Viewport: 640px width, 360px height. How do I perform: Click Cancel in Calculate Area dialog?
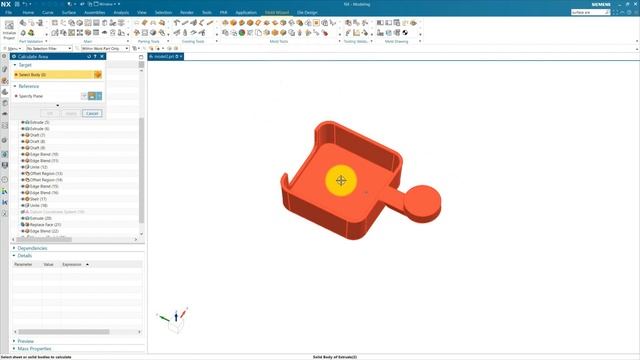[92, 113]
